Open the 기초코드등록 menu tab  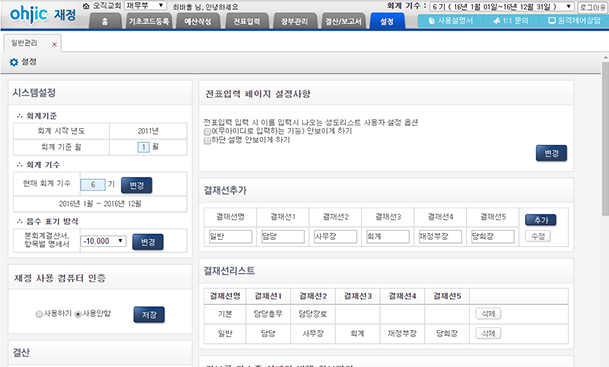tap(149, 21)
